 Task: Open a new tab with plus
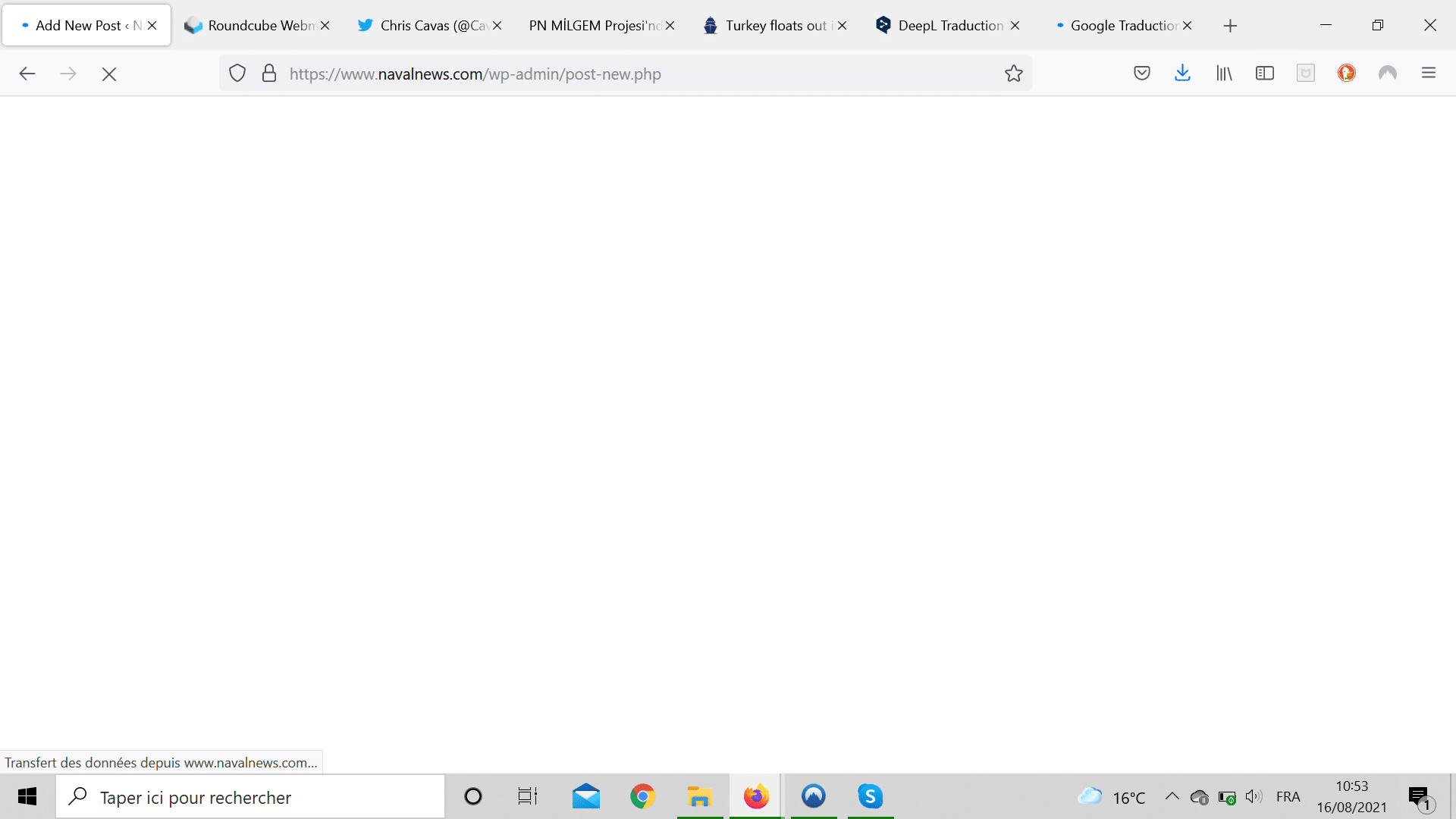click(1230, 26)
